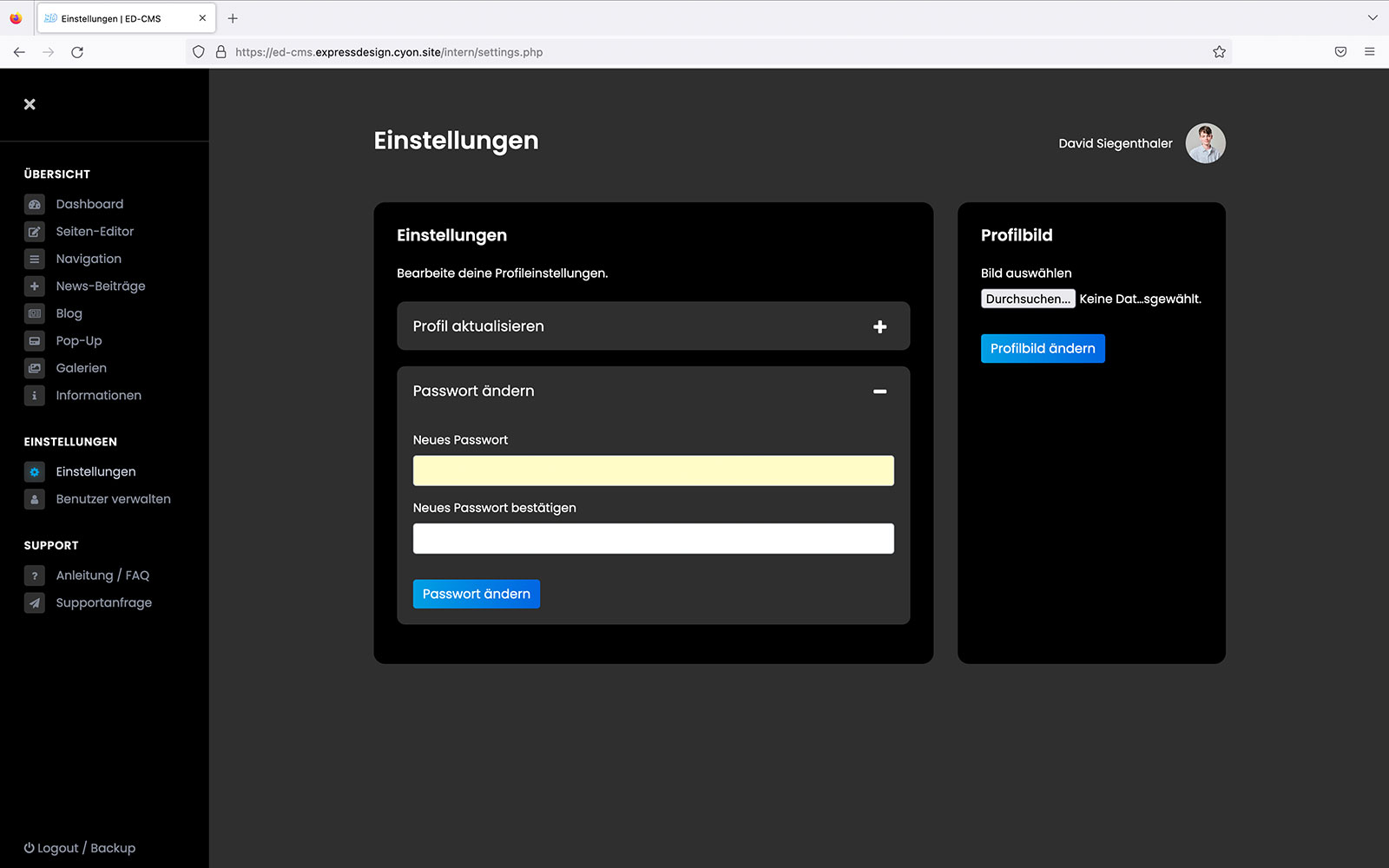
Task: Click the Benutzer verwalten user icon
Action: pos(35,499)
